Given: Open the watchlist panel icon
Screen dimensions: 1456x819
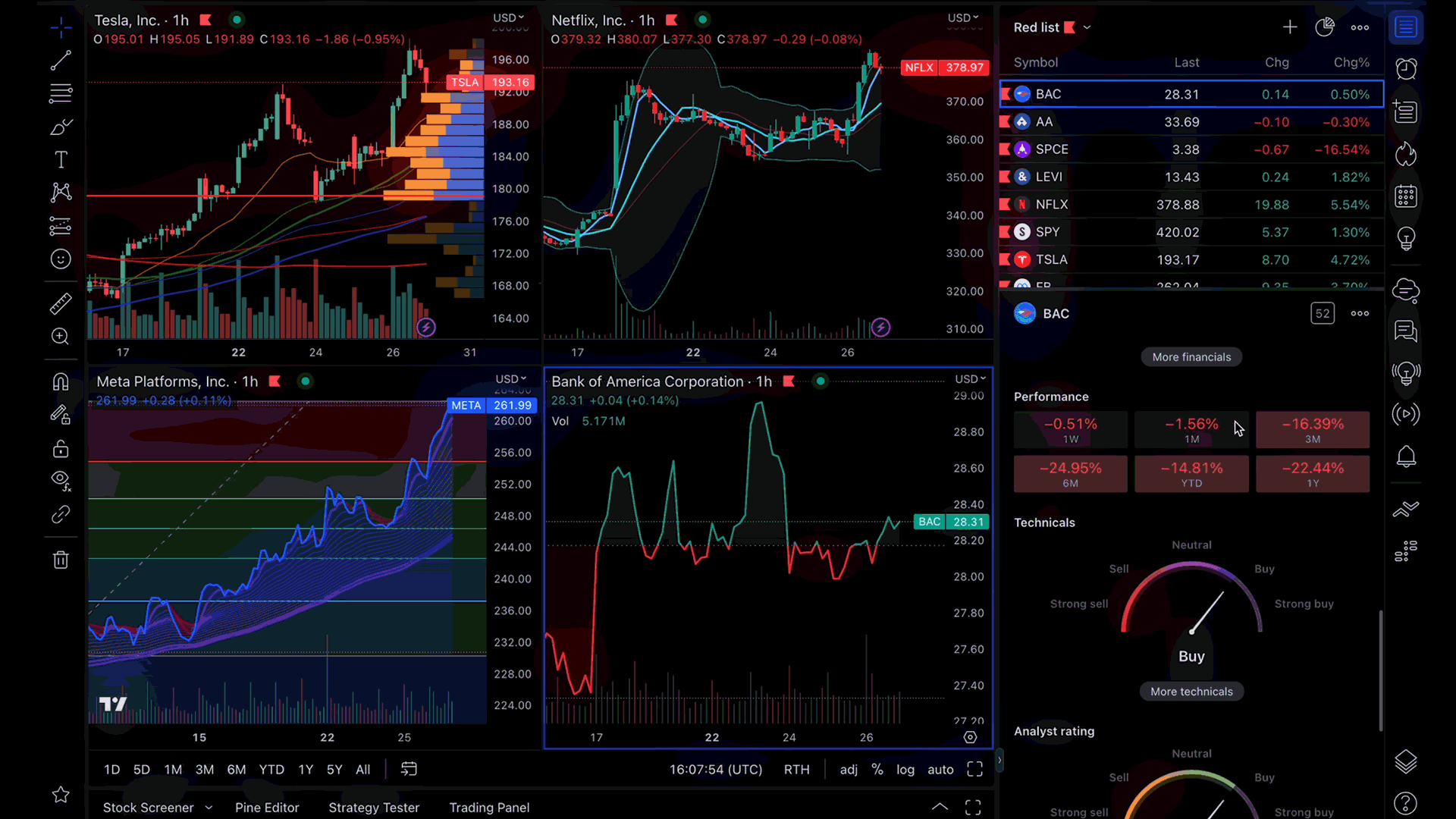Looking at the screenshot, I should pos(1406,27).
